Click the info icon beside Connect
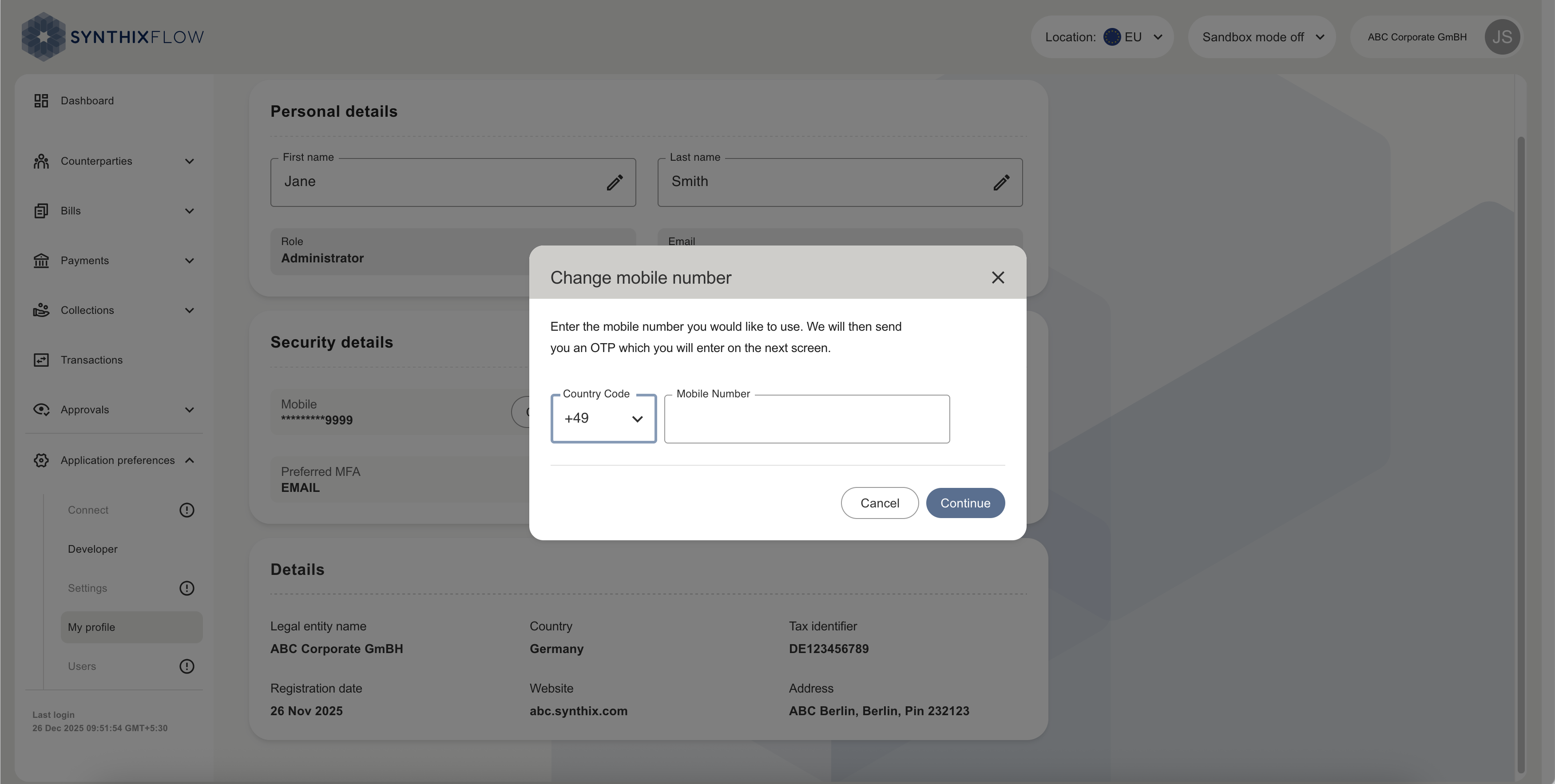 click(187, 510)
